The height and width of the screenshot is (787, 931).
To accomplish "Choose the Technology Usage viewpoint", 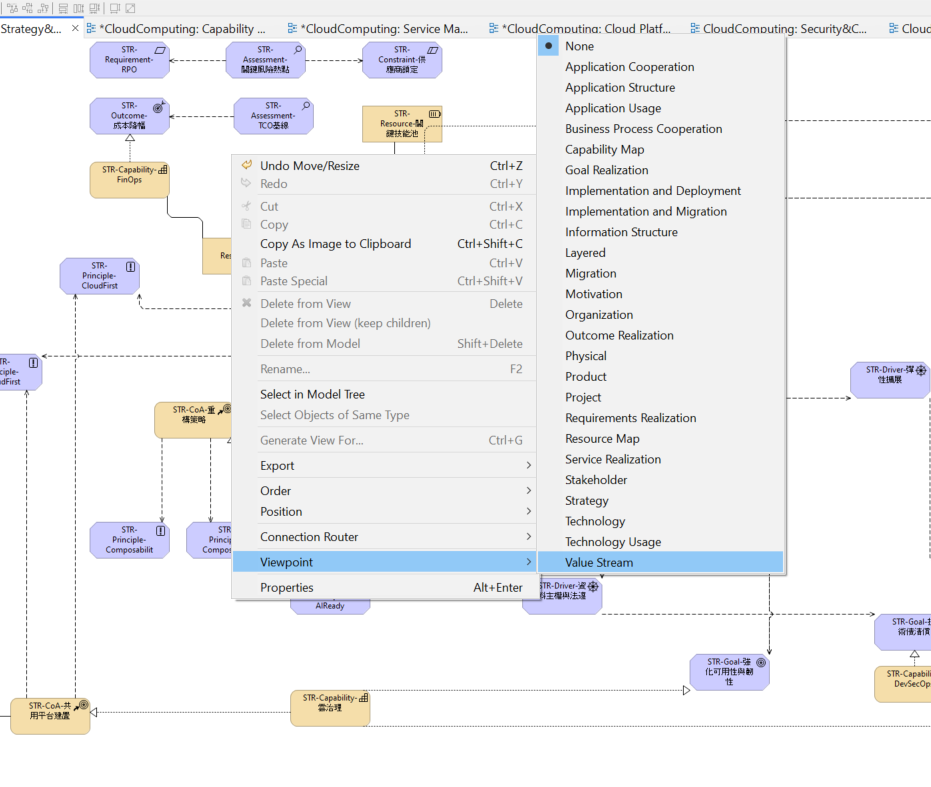I will pyautogui.click(x=661, y=542).
